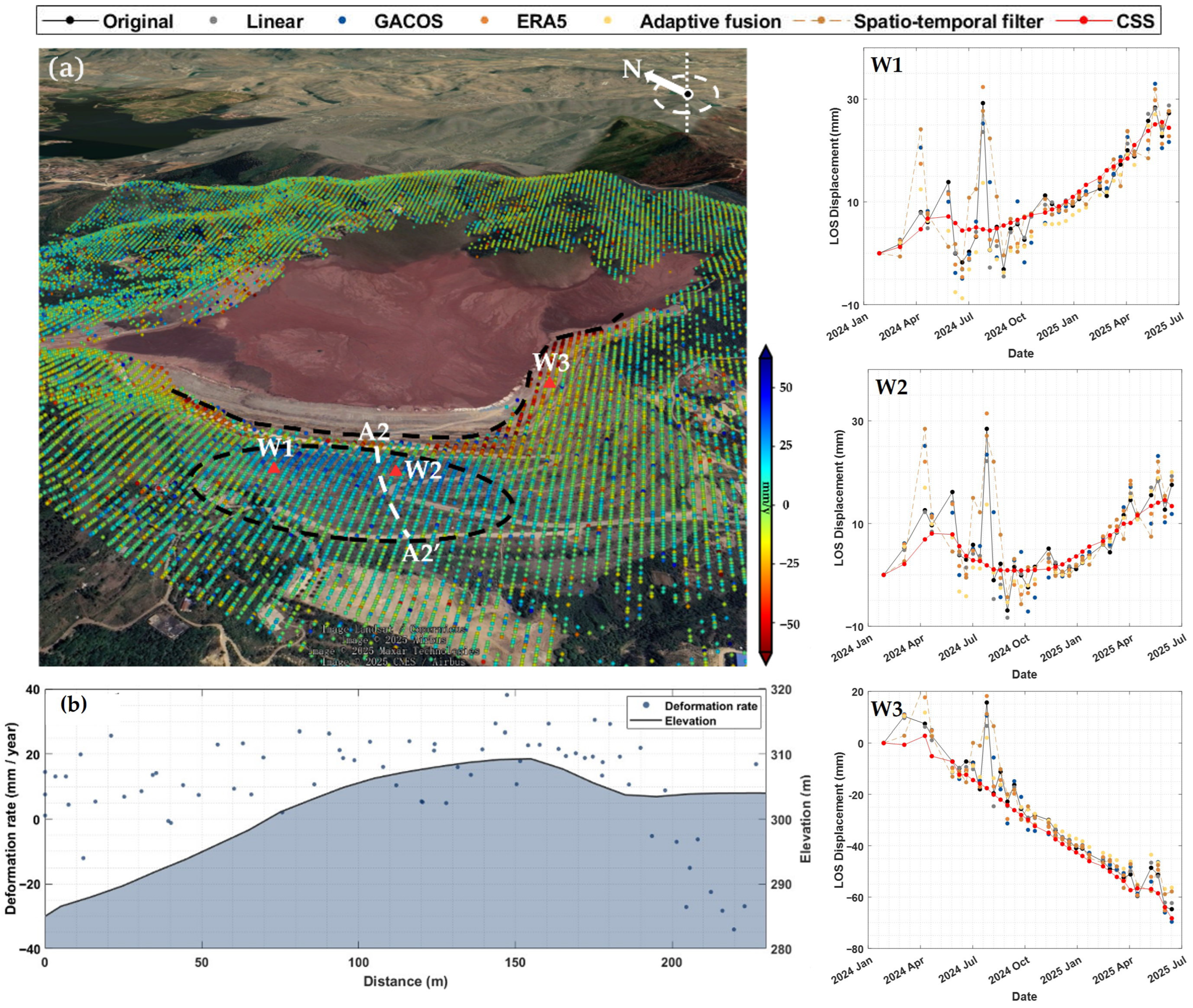Click the W1 chart title label
Image resolution: width=1193 pixels, height=1008 pixels.
(x=886, y=65)
